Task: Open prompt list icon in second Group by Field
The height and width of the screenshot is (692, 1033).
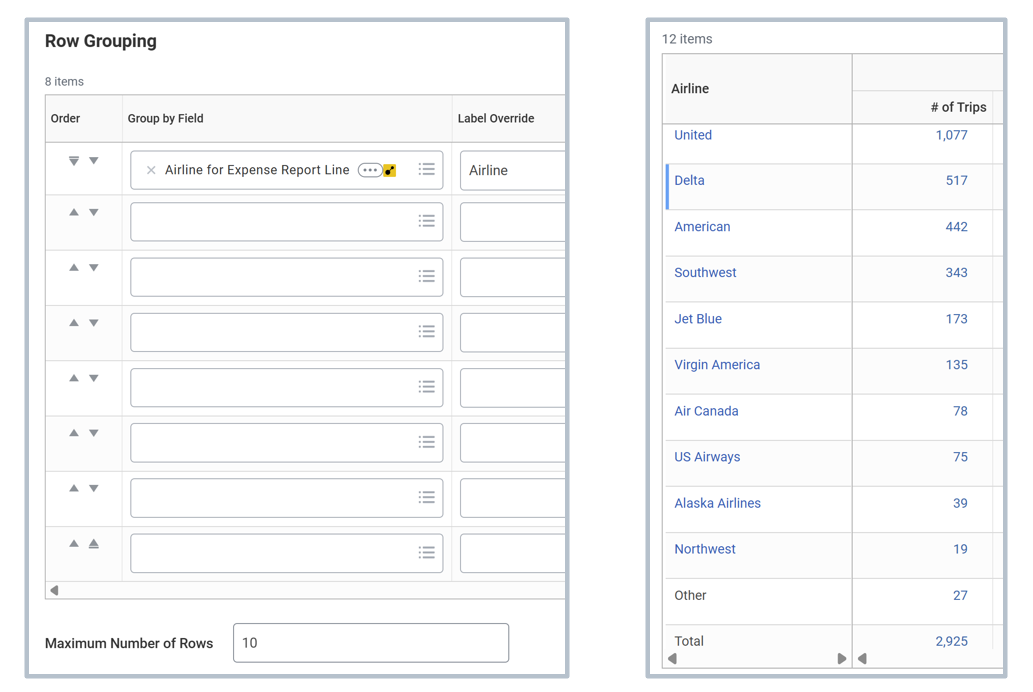Action: (x=426, y=221)
